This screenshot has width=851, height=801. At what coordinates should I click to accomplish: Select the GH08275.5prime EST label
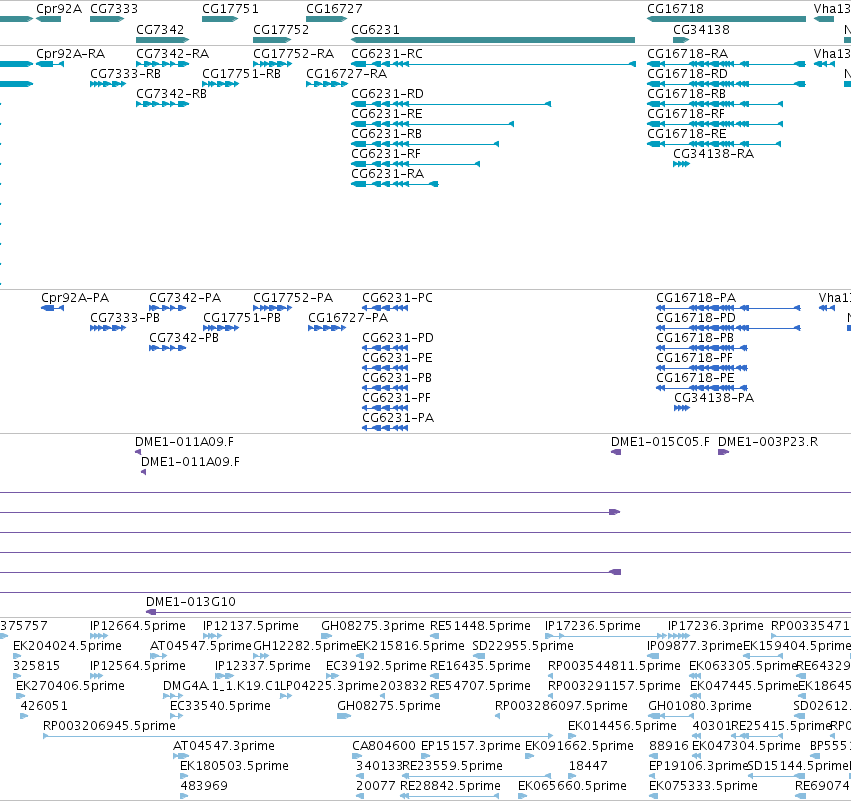389,706
